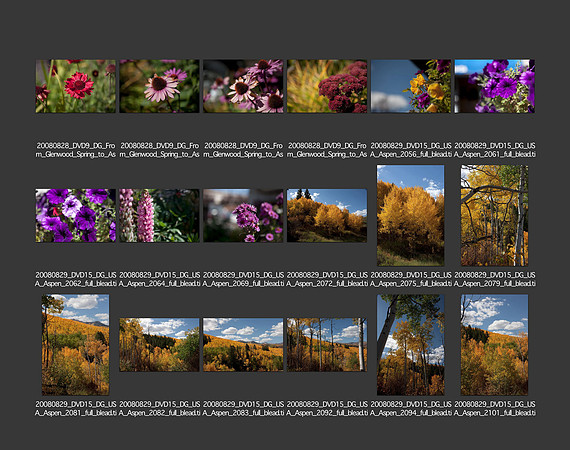The height and width of the screenshot is (450, 570).
Task: Select the 'A_Aspen_2092_full_bleed.ti' label
Action: click(327, 413)
